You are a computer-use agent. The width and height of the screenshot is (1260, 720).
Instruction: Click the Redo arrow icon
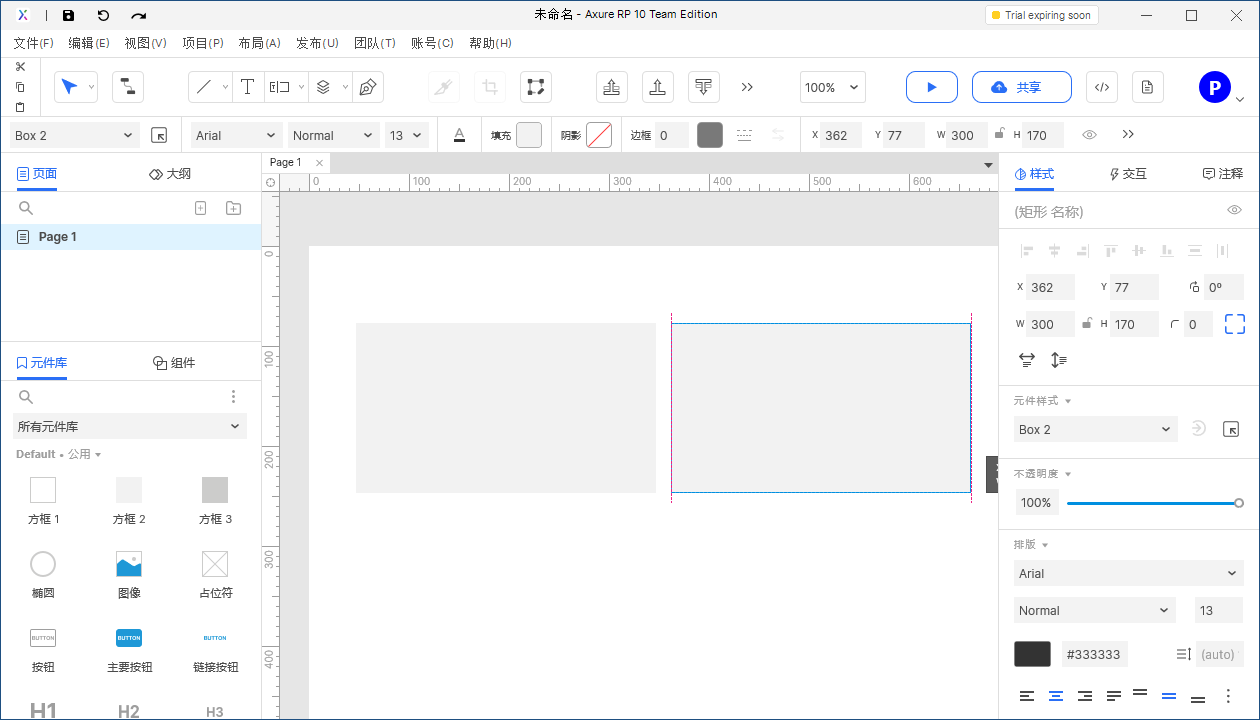pos(138,15)
